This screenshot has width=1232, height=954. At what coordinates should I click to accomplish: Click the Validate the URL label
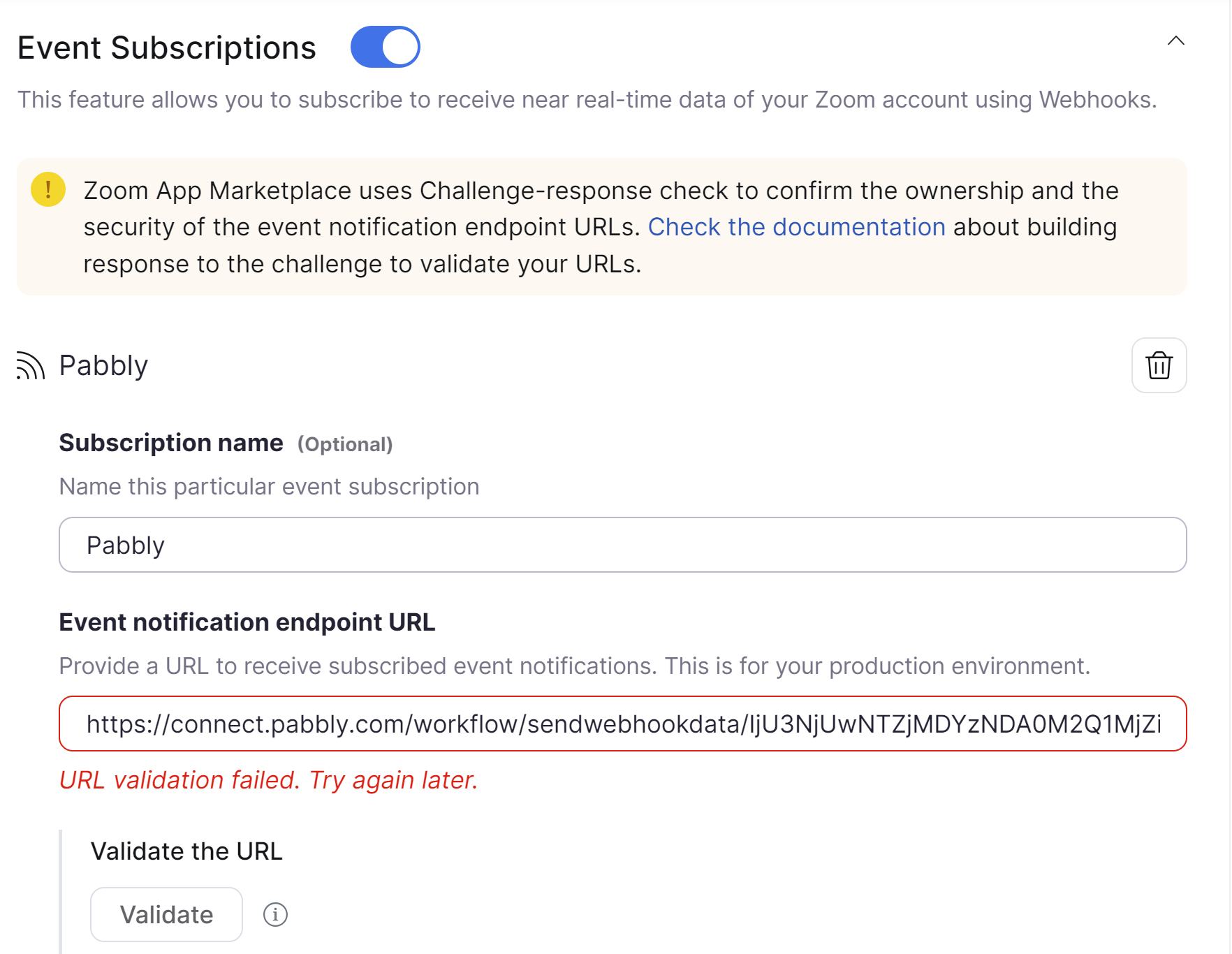pos(186,851)
